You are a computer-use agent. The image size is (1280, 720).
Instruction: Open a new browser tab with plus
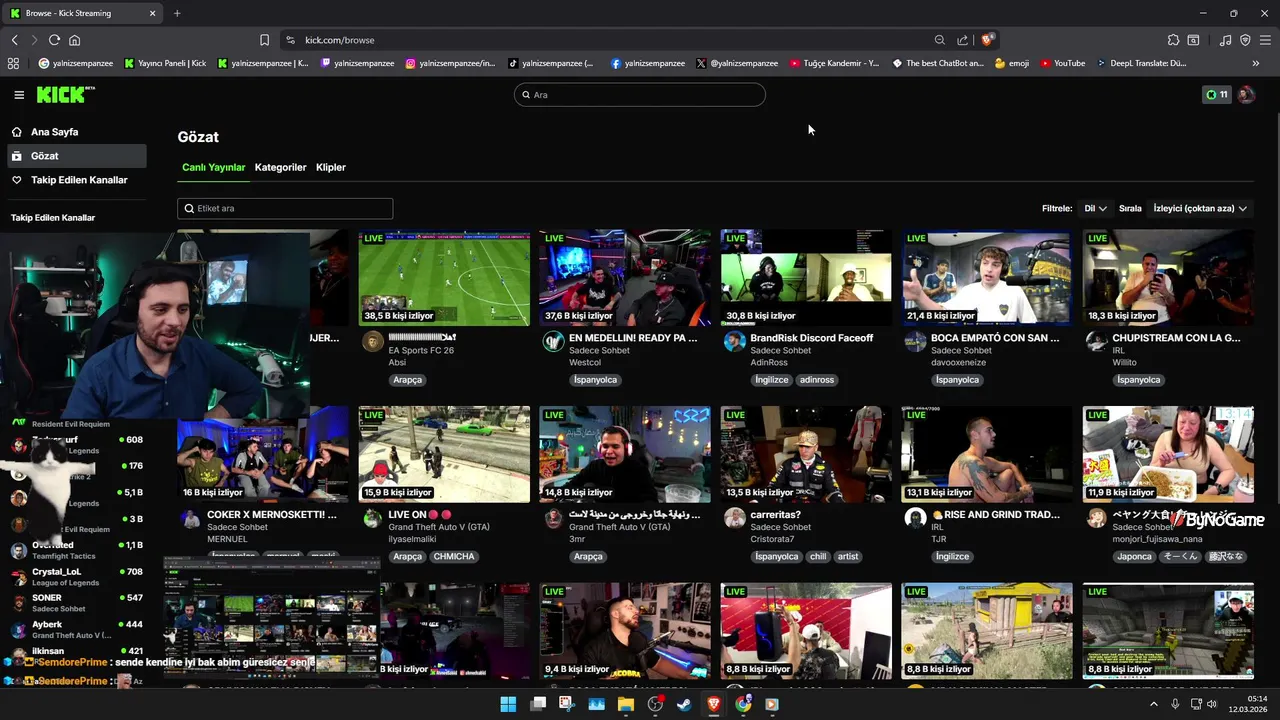pyautogui.click(x=177, y=13)
